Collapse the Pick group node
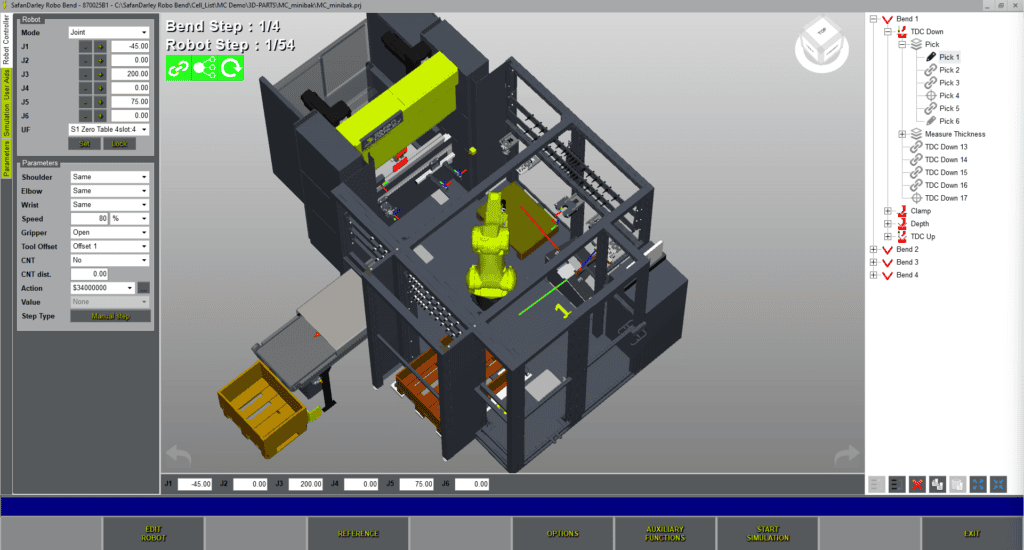The height and width of the screenshot is (550, 1024). (903, 44)
